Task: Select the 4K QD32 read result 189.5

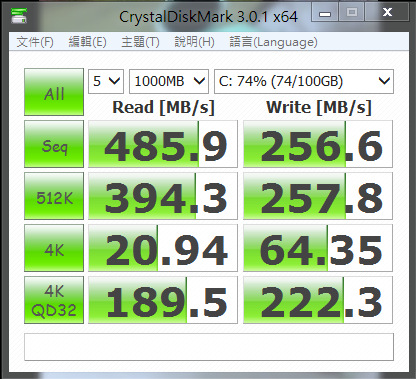Action: pyautogui.click(x=163, y=300)
